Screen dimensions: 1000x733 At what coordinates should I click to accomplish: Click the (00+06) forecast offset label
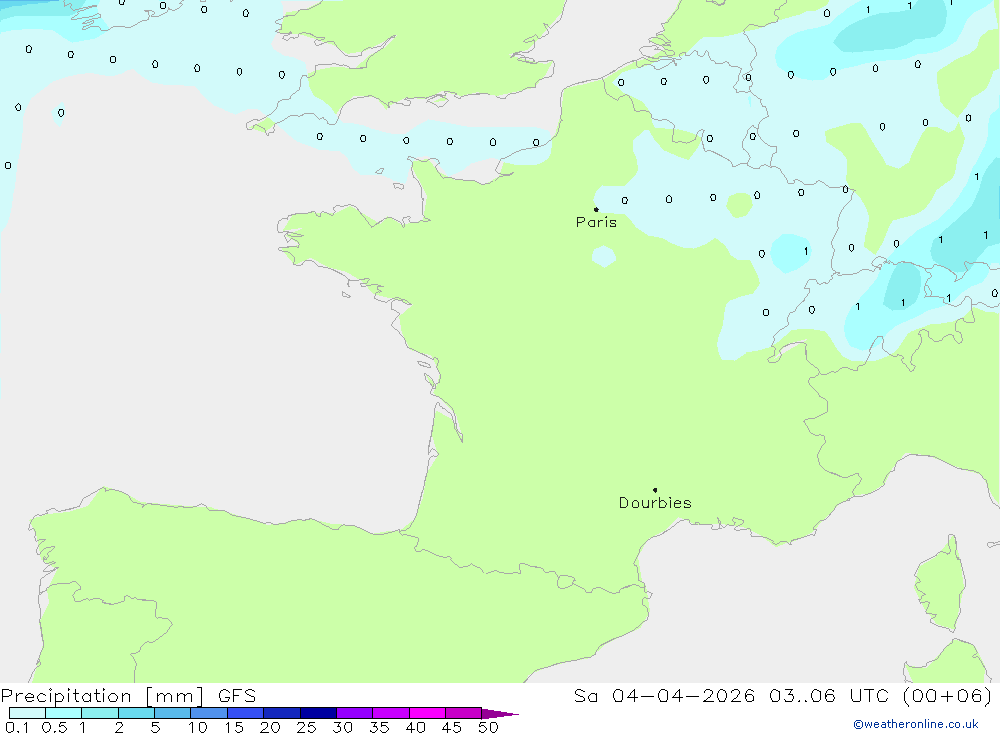click(947, 696)
